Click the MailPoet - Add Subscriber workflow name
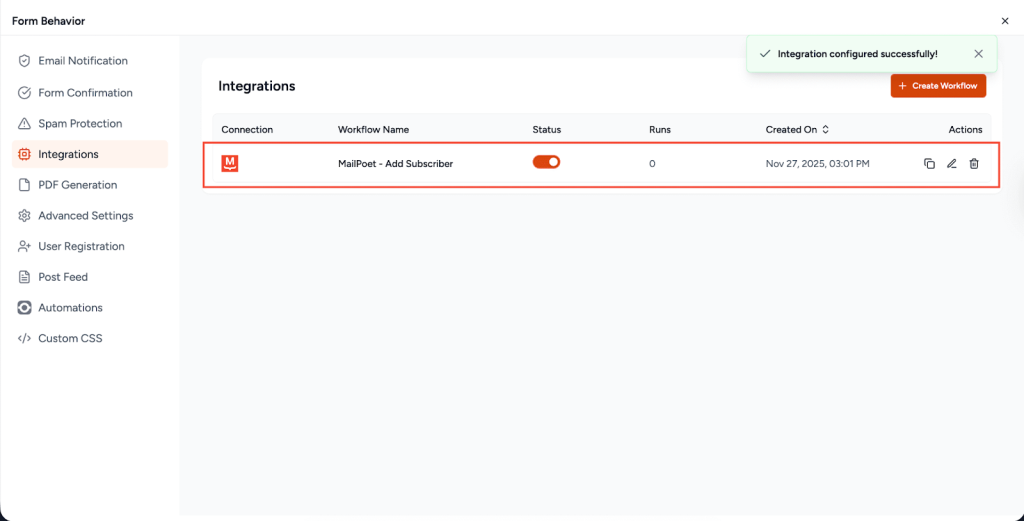Screen dimensions: 1024x521 [395, 164]
